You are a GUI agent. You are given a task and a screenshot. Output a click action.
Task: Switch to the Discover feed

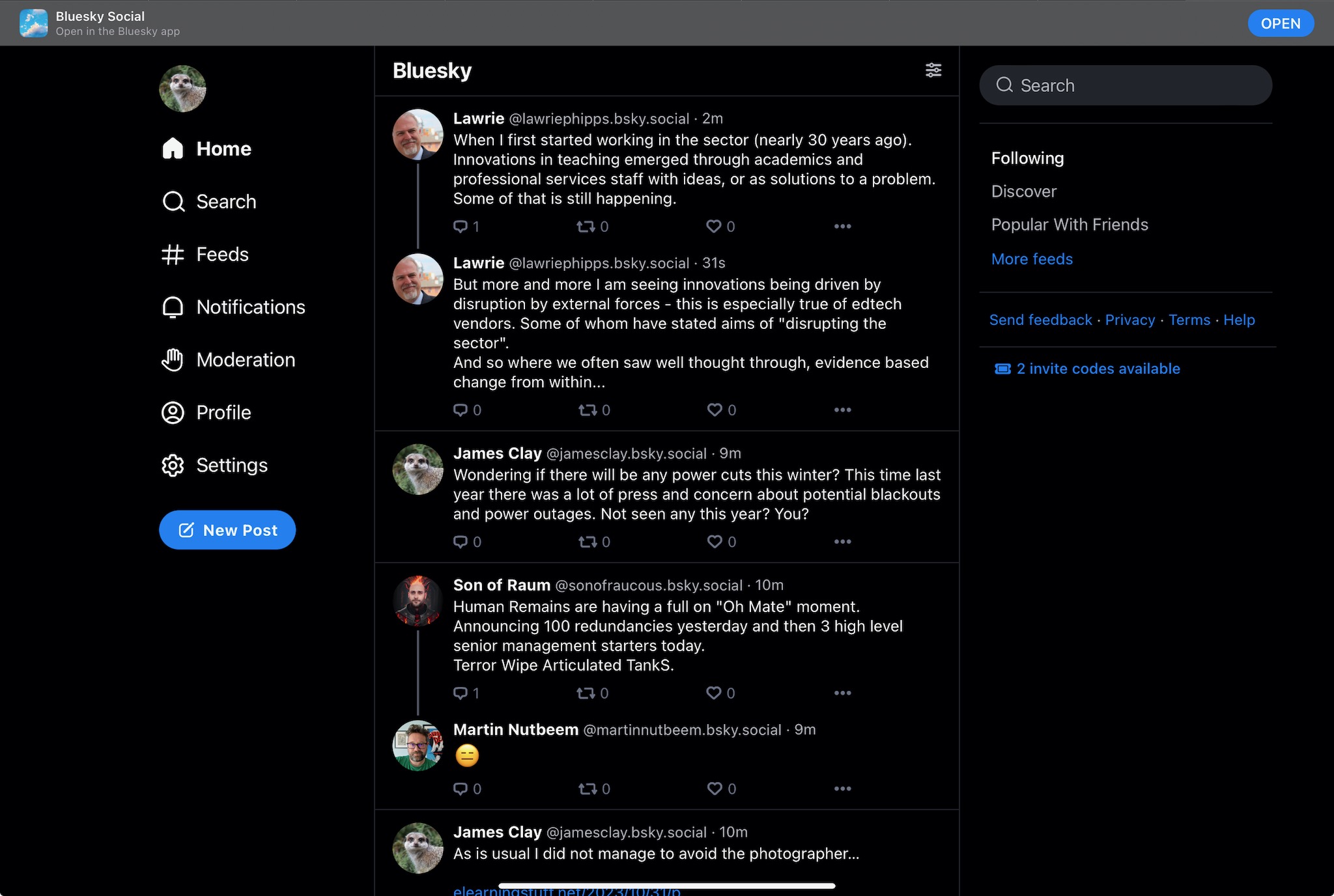[1024, 191]
